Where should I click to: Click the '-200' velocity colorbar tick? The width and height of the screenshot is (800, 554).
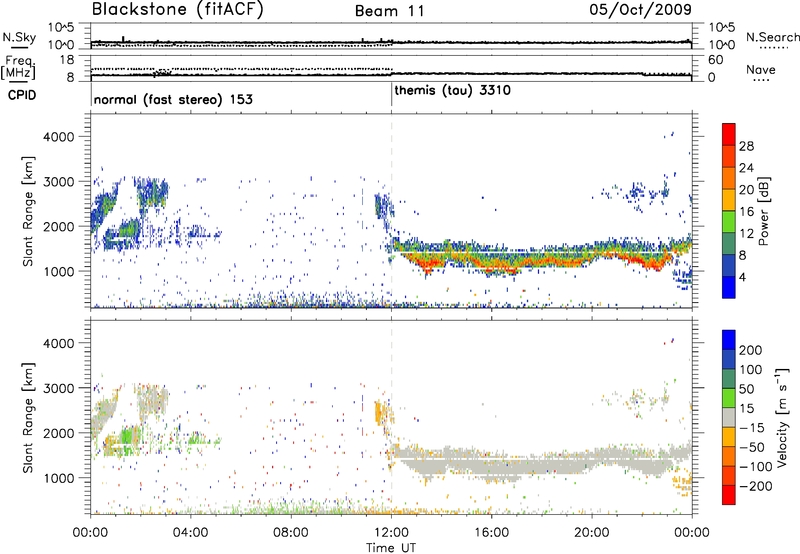pos(755,486)
